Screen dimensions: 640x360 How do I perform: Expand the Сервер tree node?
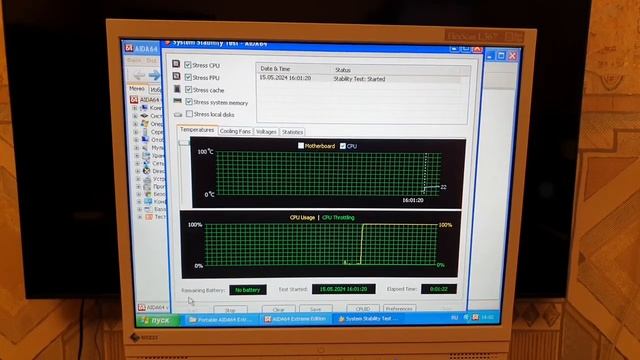(136, 132)
